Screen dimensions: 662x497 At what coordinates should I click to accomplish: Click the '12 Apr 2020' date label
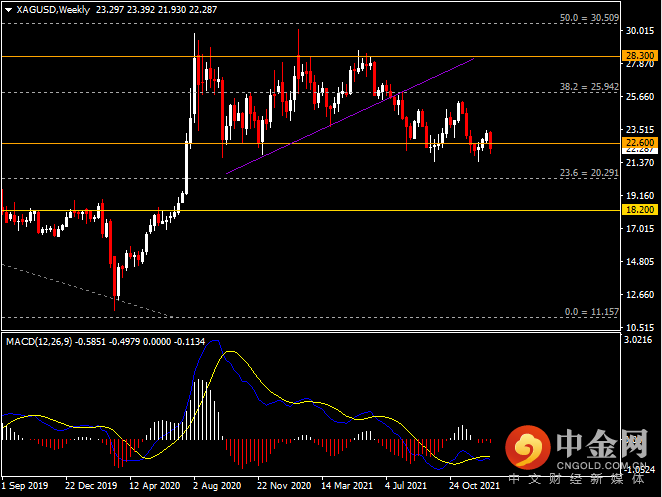coord(155,486)
